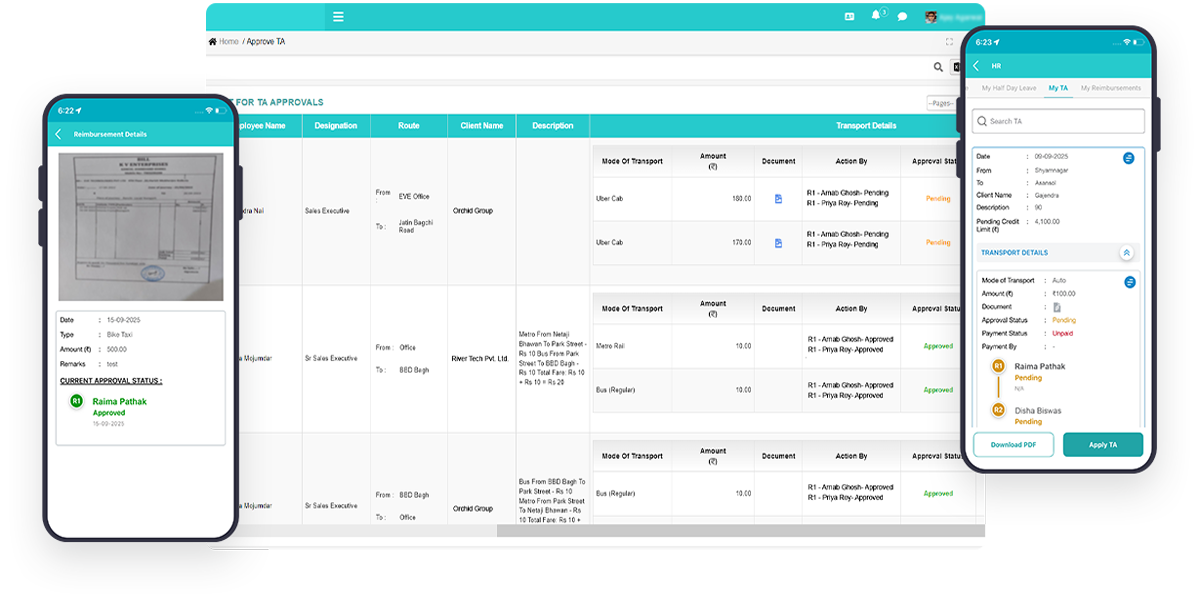This screenshot has width=1200, height=600.
Task: Open the hamburger menu in the top bar
Action: pyautogui.click(x=339, y=17)
